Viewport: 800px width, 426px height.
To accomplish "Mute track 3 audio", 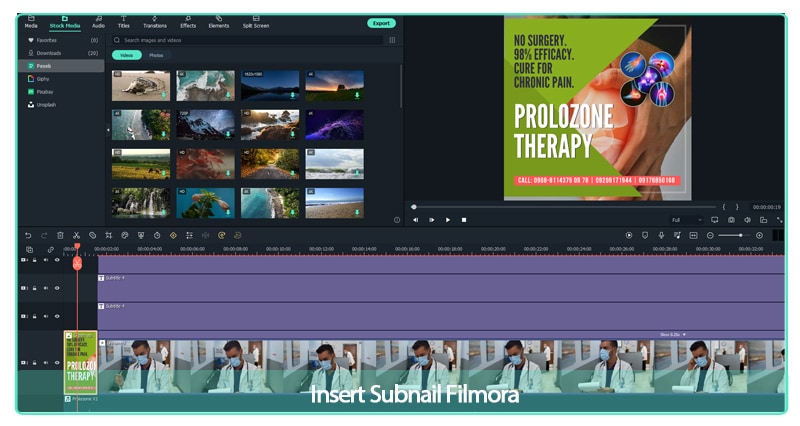I will pyautogui.click(x=46, y=288).
